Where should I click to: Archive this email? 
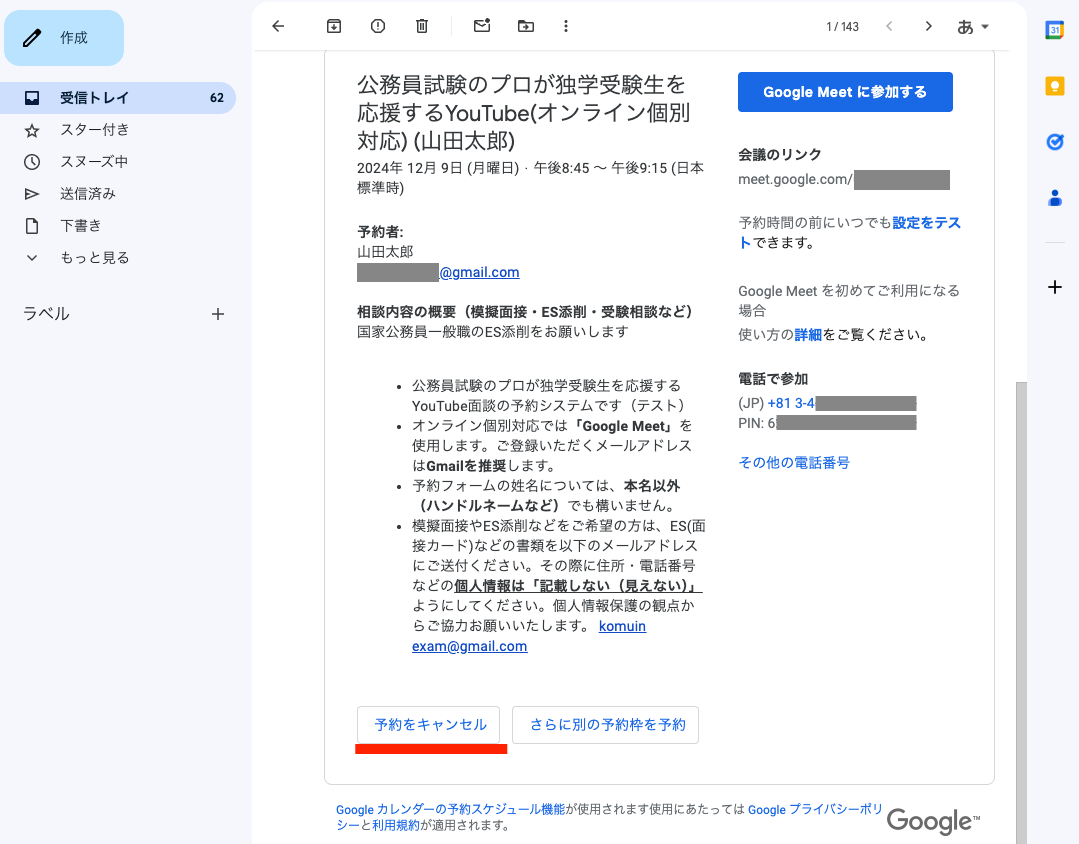pos(334,26)
